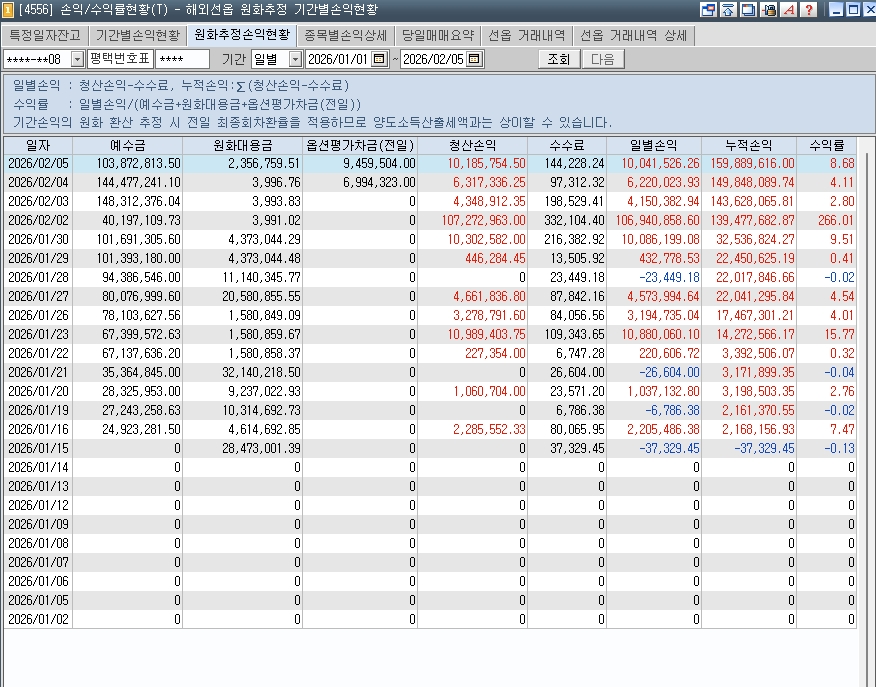Expand the account number dropdown

pos(78,59)
